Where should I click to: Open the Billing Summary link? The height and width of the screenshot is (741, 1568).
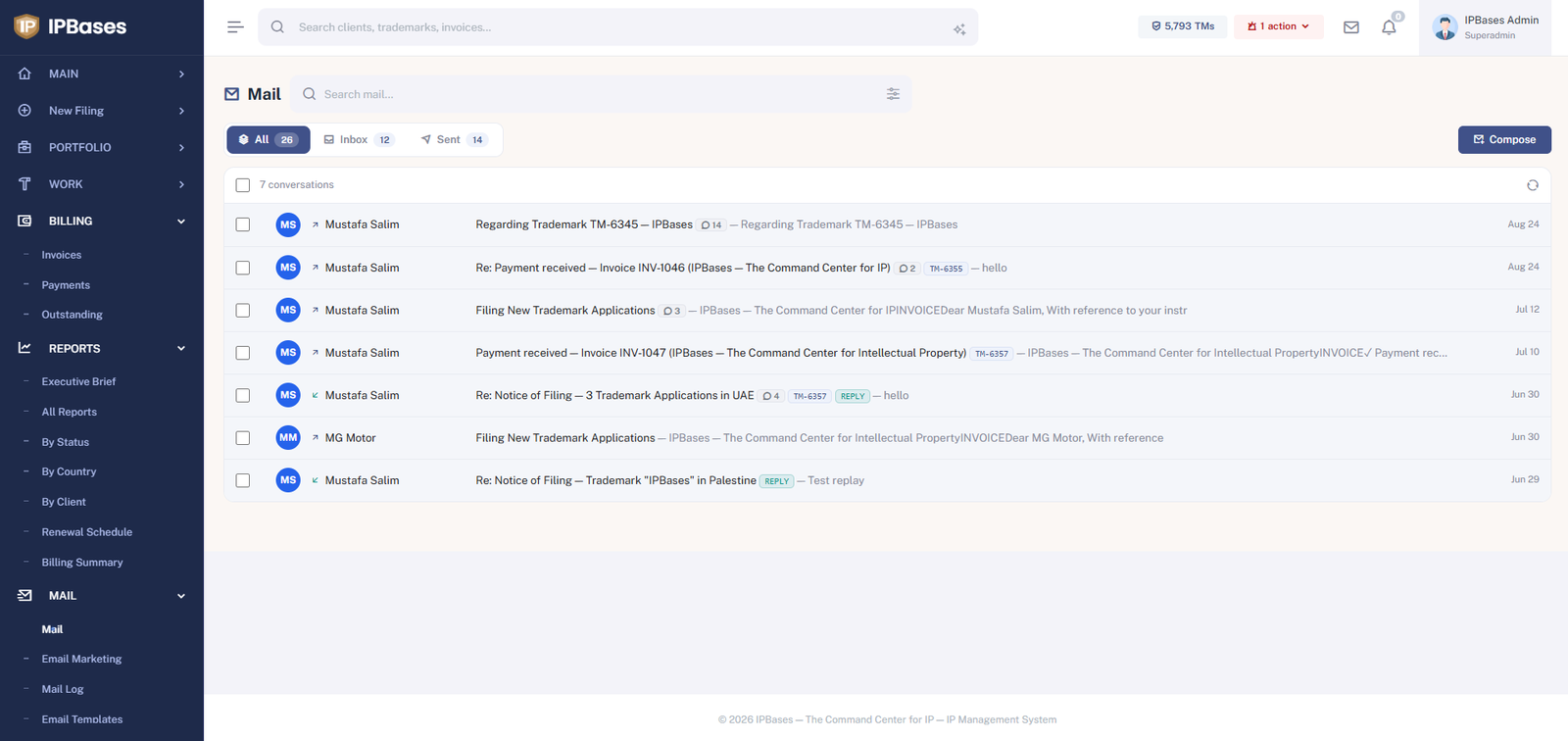point(82,563)
